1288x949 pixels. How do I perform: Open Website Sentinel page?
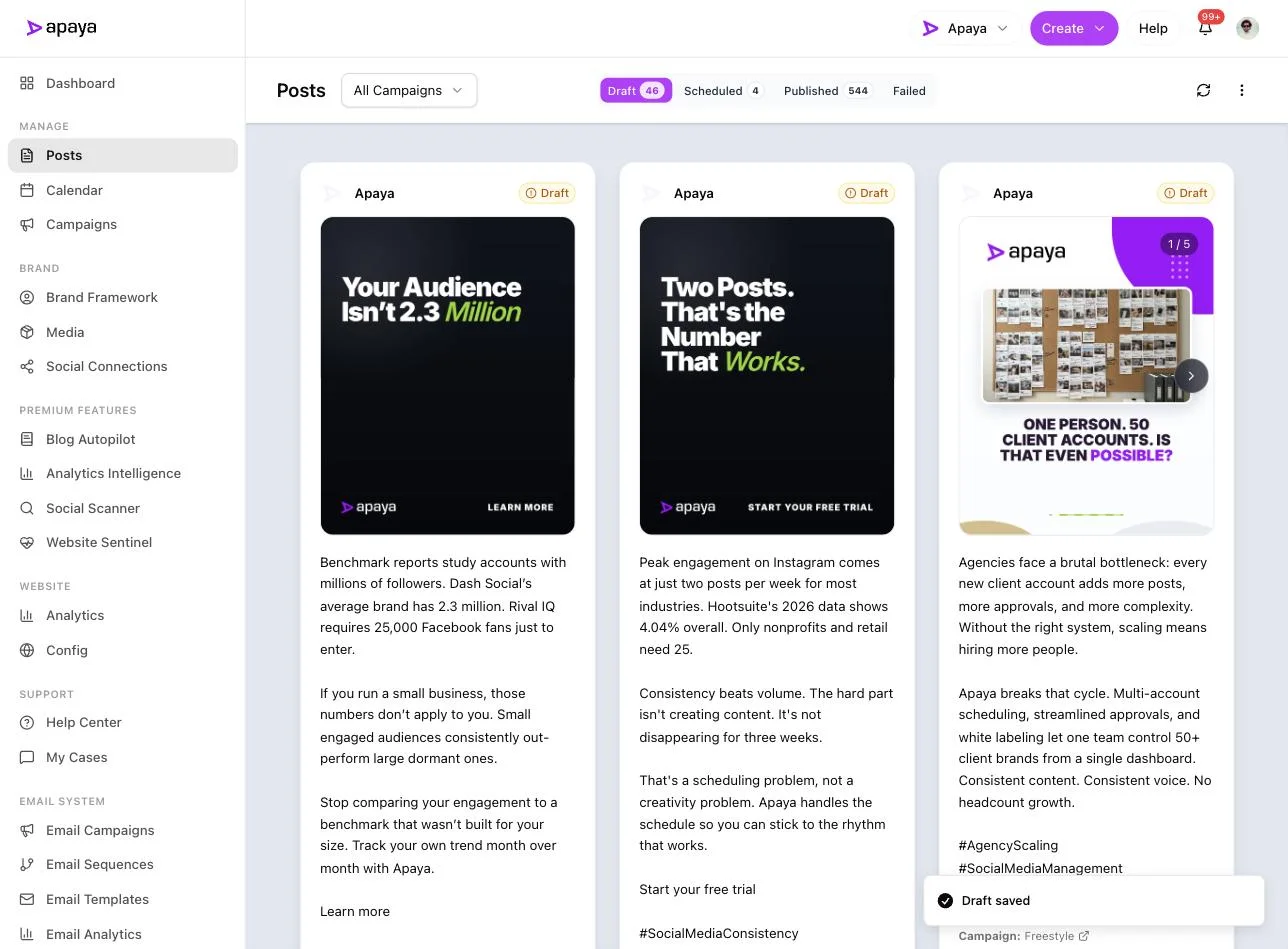[x=123, y=542]
